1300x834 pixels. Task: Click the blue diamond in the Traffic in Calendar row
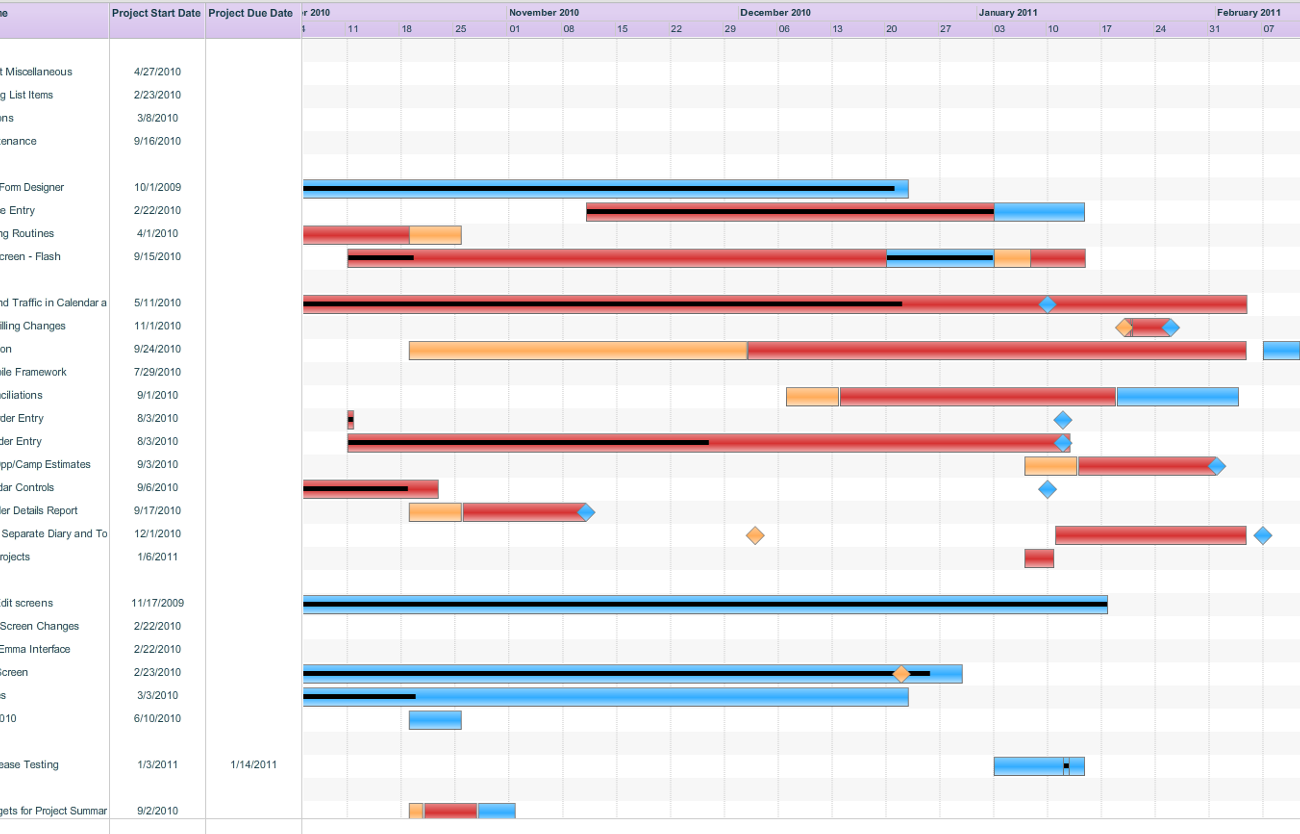[x=1047, y=303]
